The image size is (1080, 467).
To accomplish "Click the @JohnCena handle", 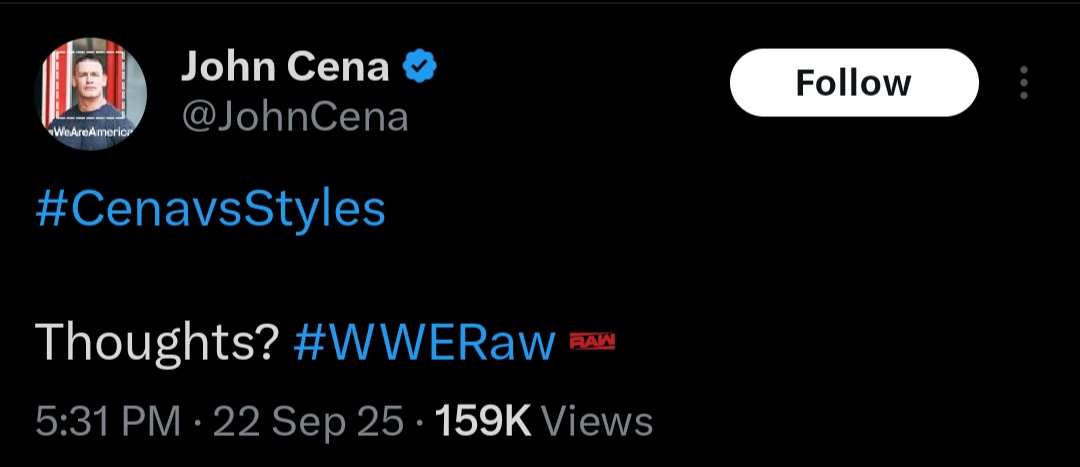I will [x=294, y=117].
